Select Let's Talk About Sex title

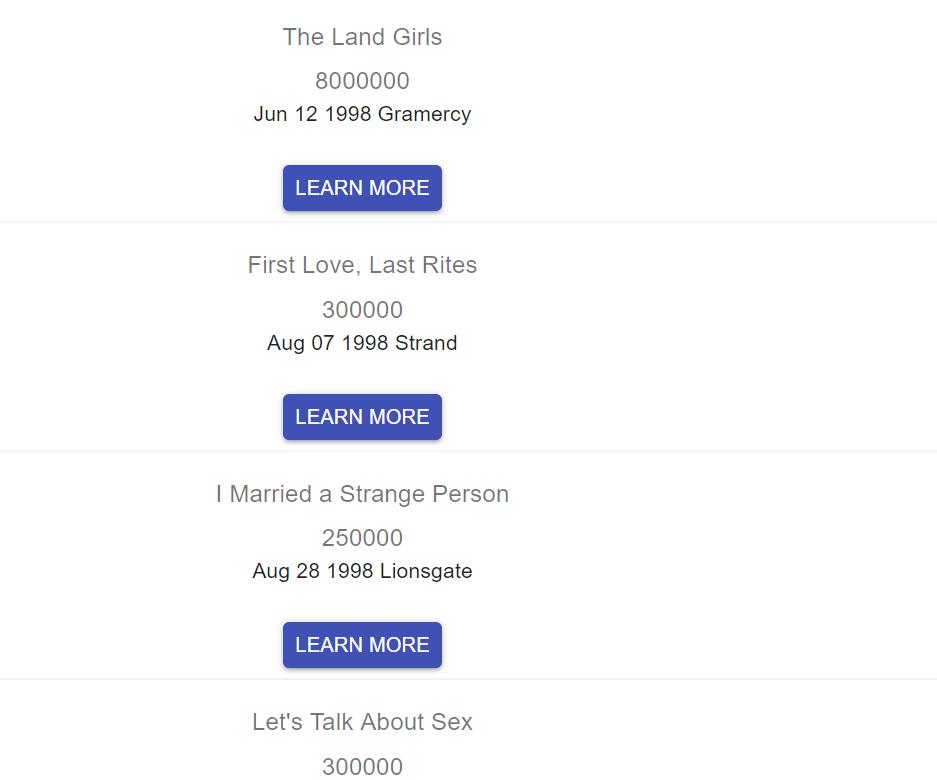[x=362, y=722]
